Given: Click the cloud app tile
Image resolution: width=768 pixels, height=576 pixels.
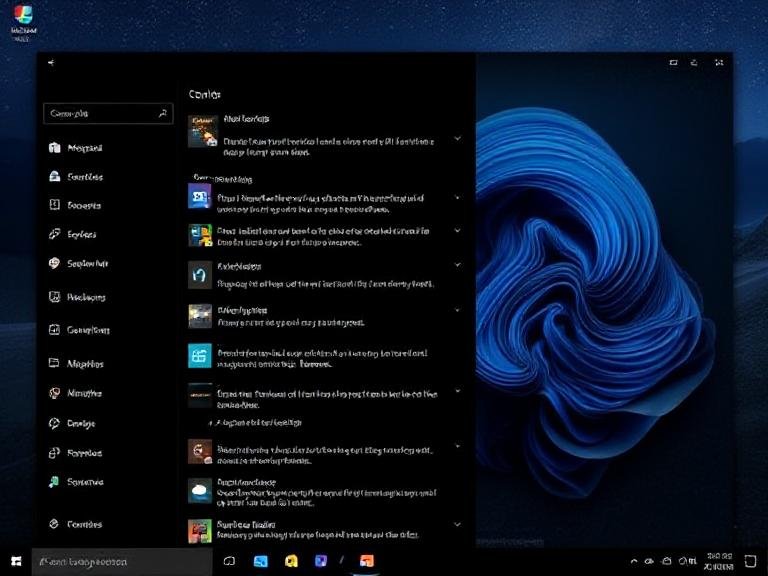Looking at the screenshot, I should click(x=200, y=491).
